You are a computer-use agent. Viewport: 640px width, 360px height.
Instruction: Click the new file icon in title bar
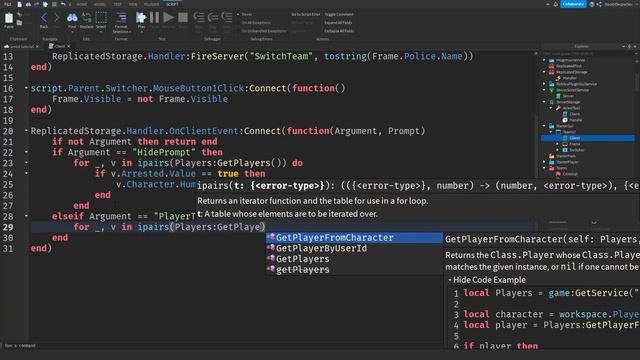(x=19, y=4)
